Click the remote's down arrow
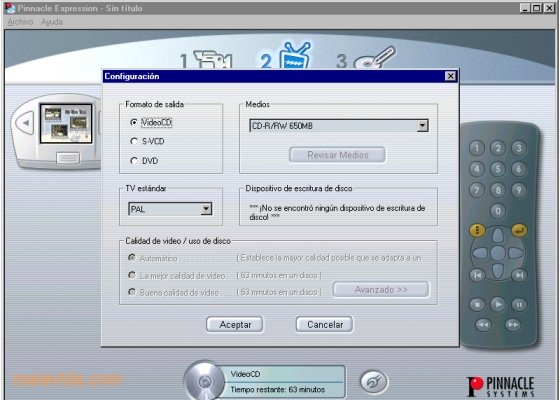Viewport: 560px width, 400px height. (498, 271)
